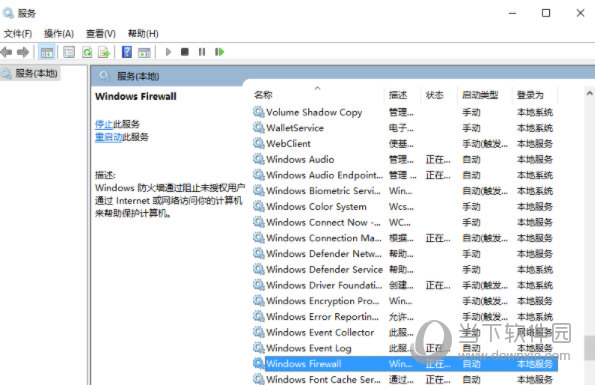This screenshot has height=385, width=595.
Task: Select Windows Encryption Provider row
Action: tap(405, 301)
